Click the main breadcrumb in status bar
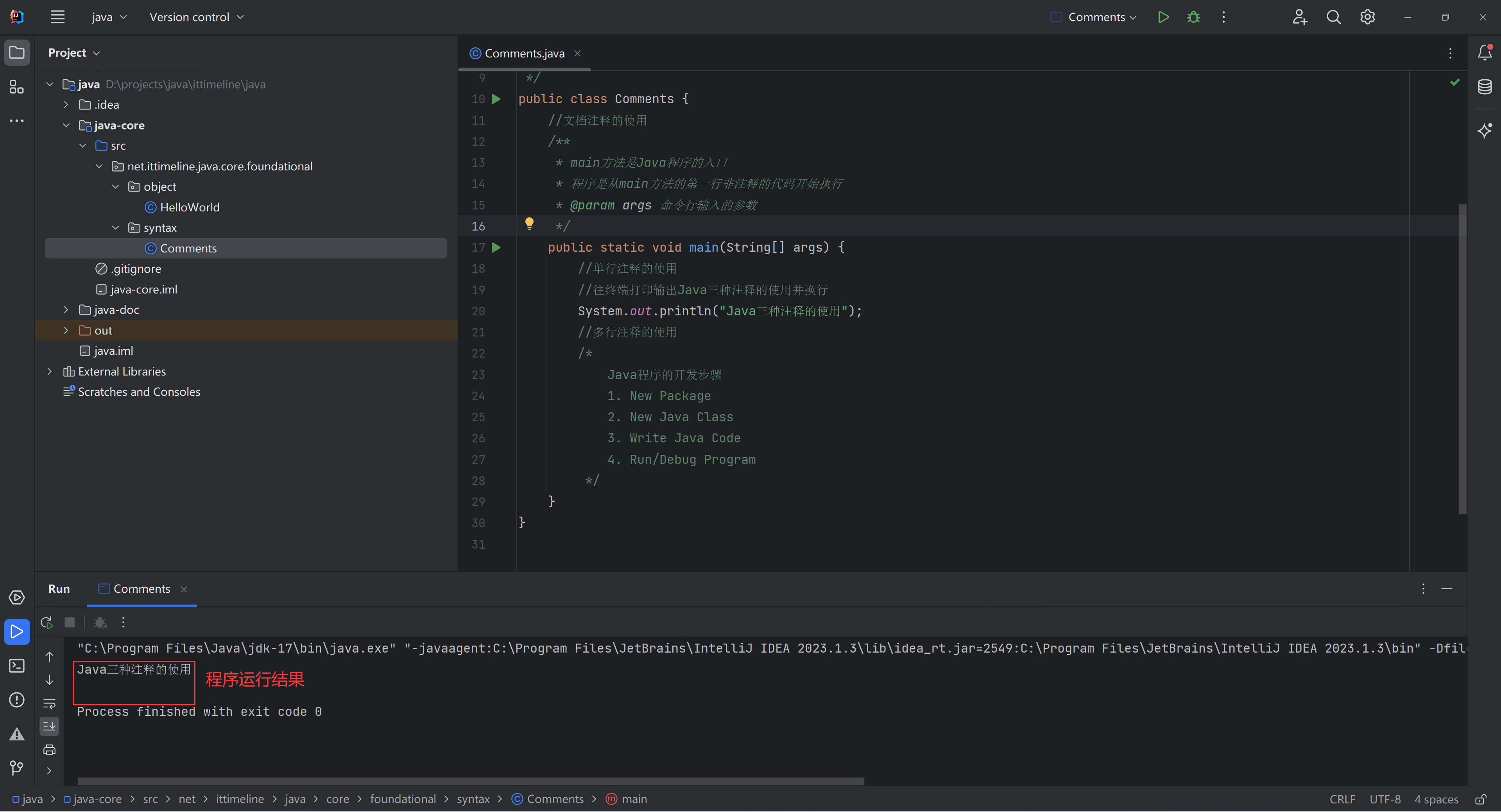 pos(626,799)
